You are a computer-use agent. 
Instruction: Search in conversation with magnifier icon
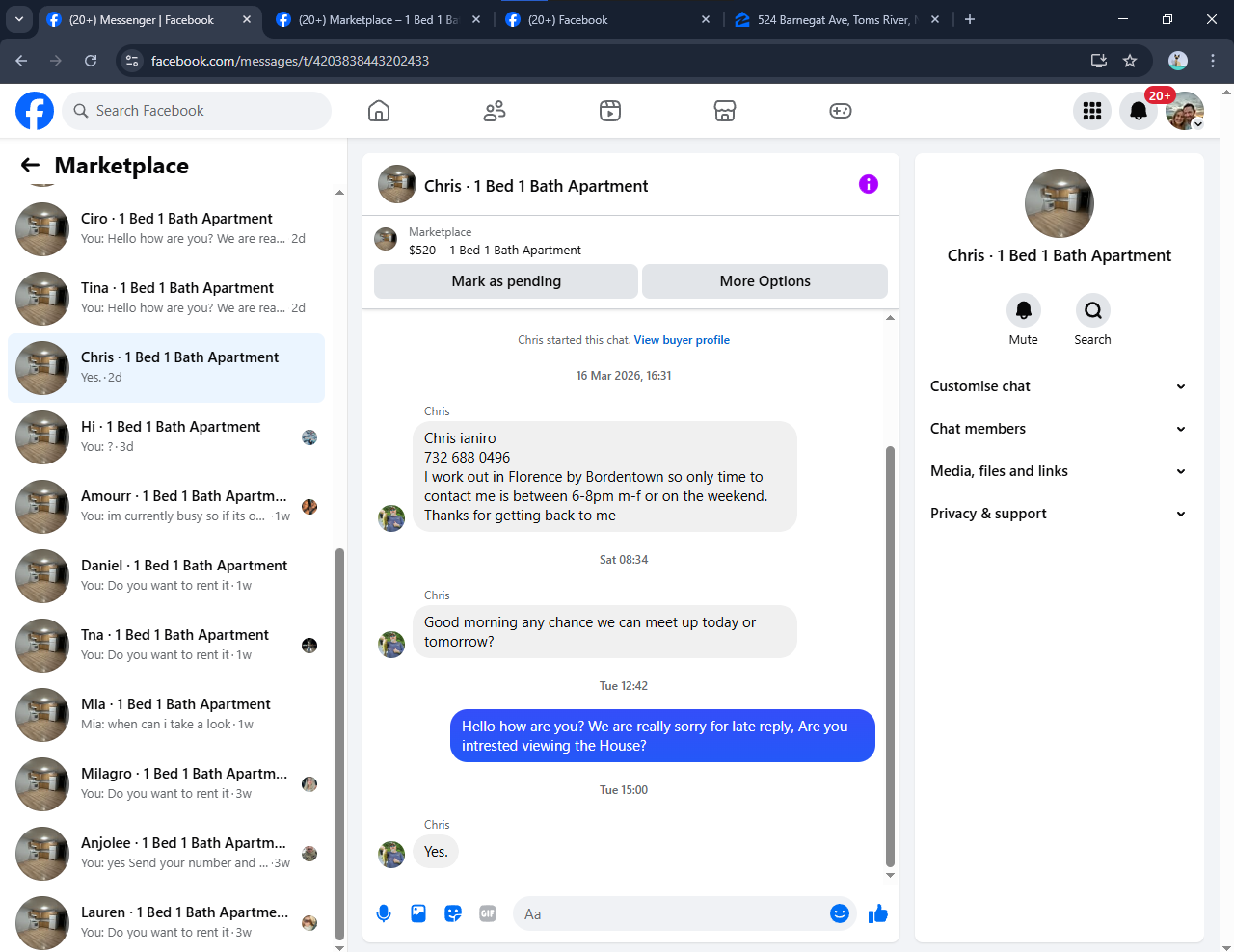[x=1093, y=310]
